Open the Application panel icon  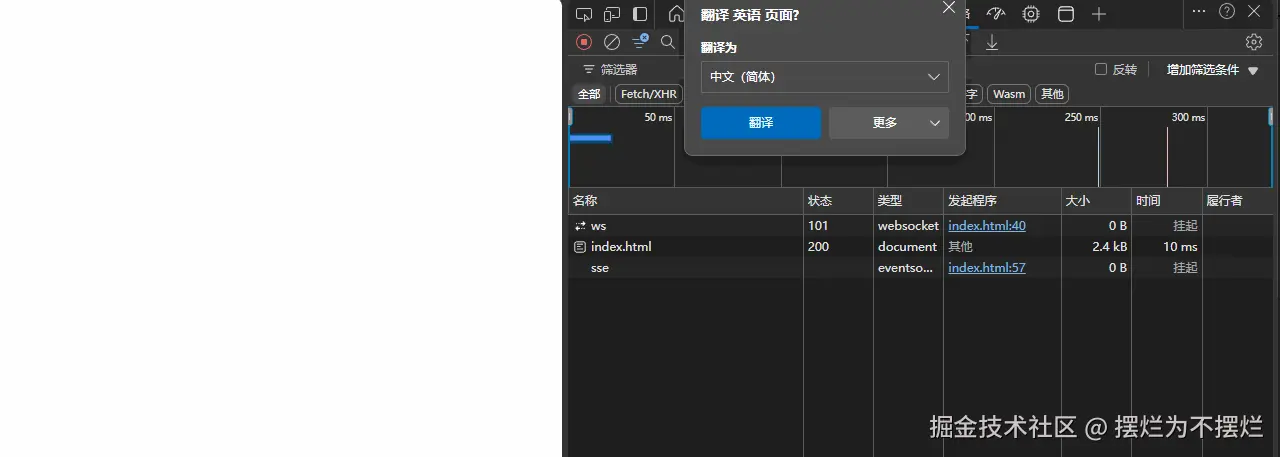(1066, 14)
